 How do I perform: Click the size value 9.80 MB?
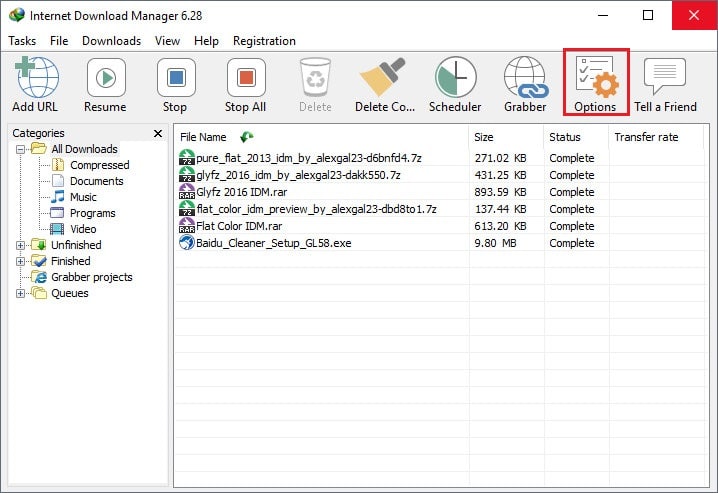tap(495, 243)
